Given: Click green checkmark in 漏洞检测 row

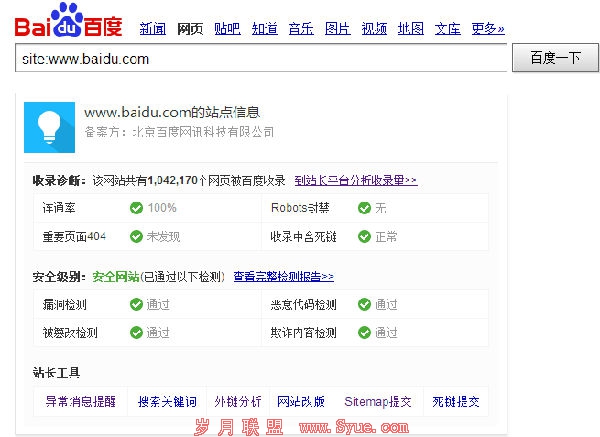Looking at the screenshot, I should [136, 305].
